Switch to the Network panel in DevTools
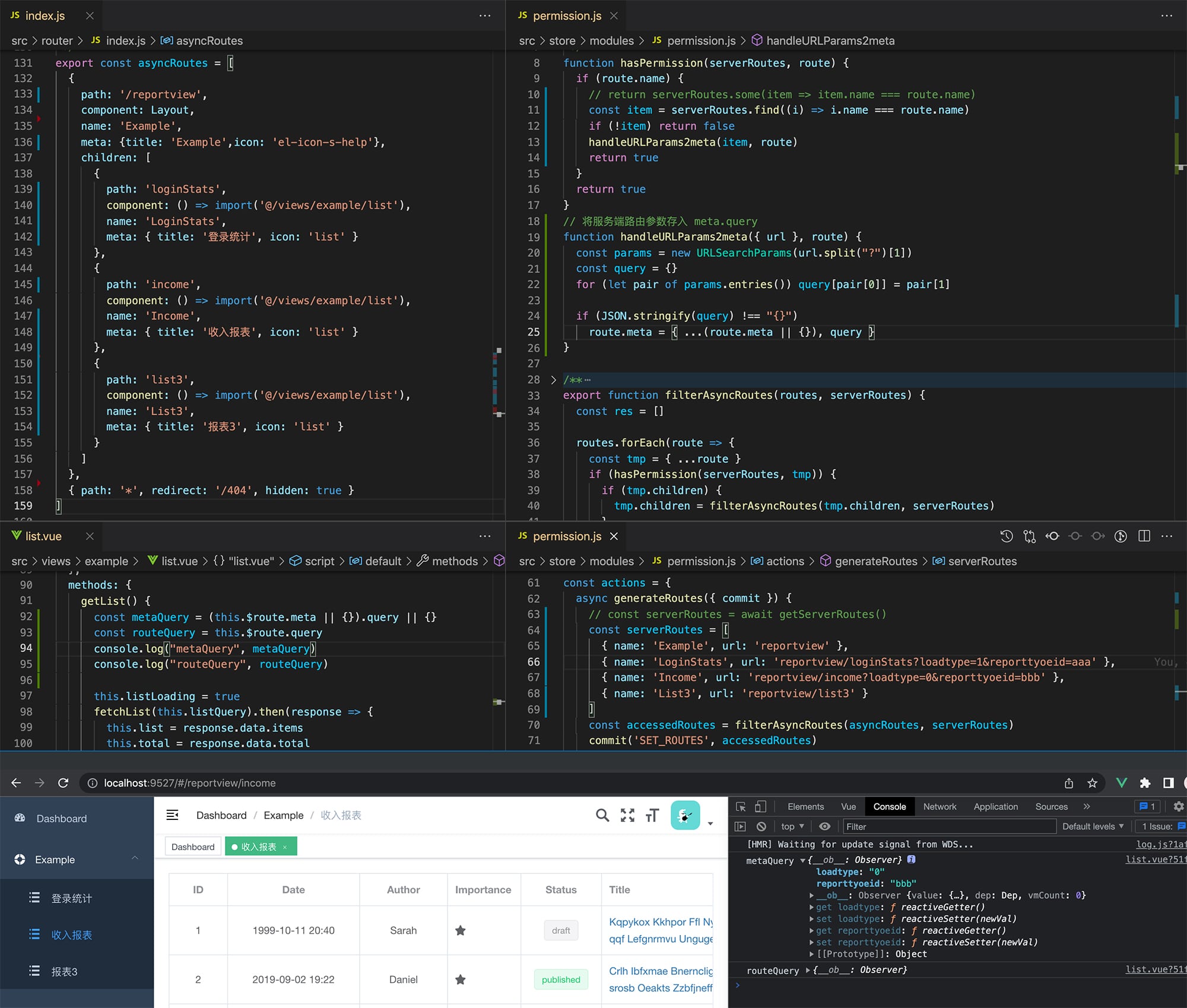 (940, 806)
